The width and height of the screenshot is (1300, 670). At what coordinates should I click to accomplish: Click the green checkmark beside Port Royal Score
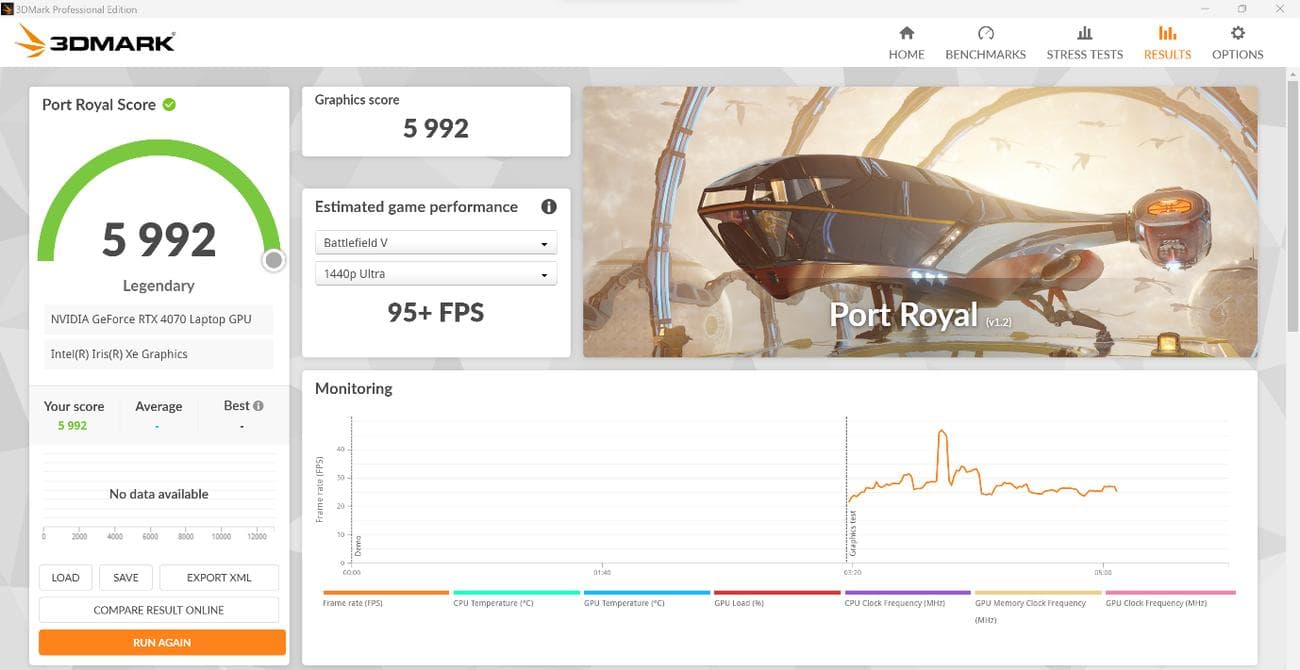pos(170,104)
